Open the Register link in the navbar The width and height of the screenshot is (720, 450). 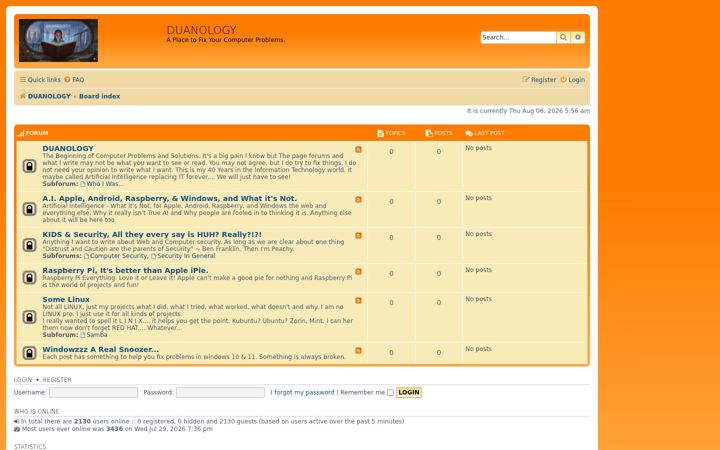(x=539, y=80)
